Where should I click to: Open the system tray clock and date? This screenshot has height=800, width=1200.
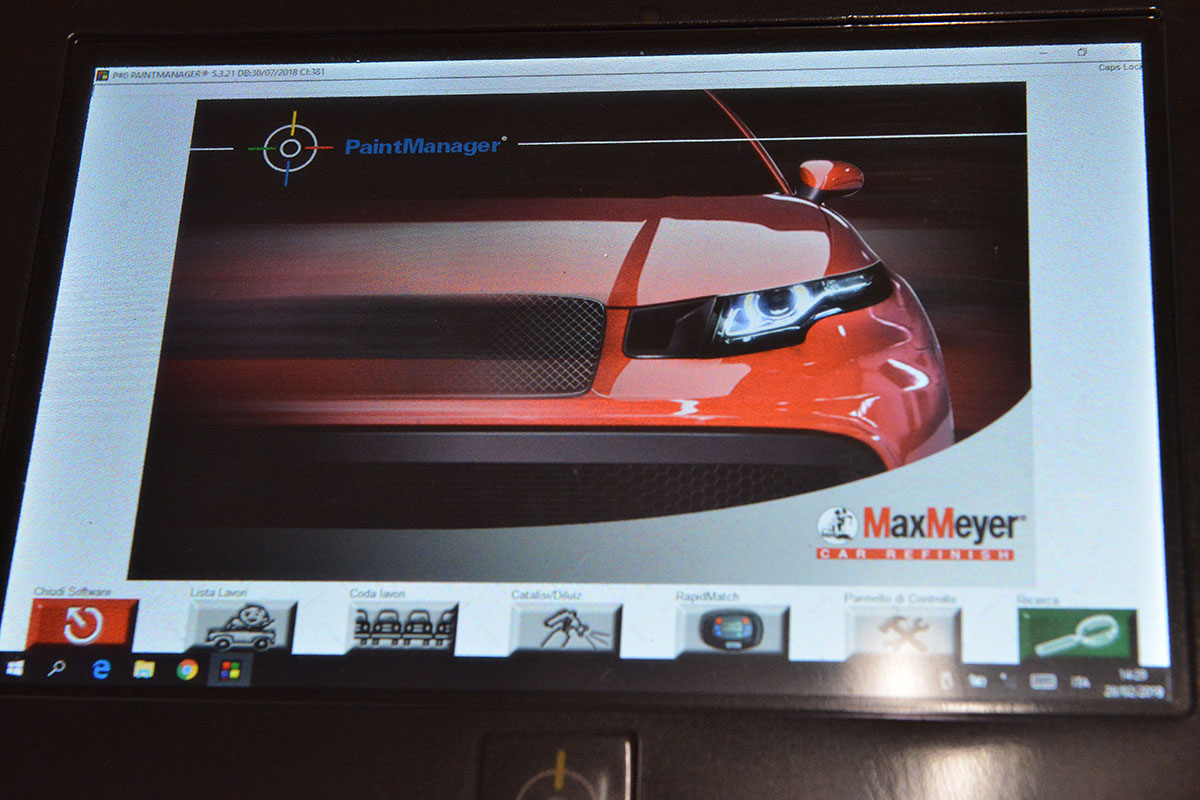click(x=1136, y=684)
